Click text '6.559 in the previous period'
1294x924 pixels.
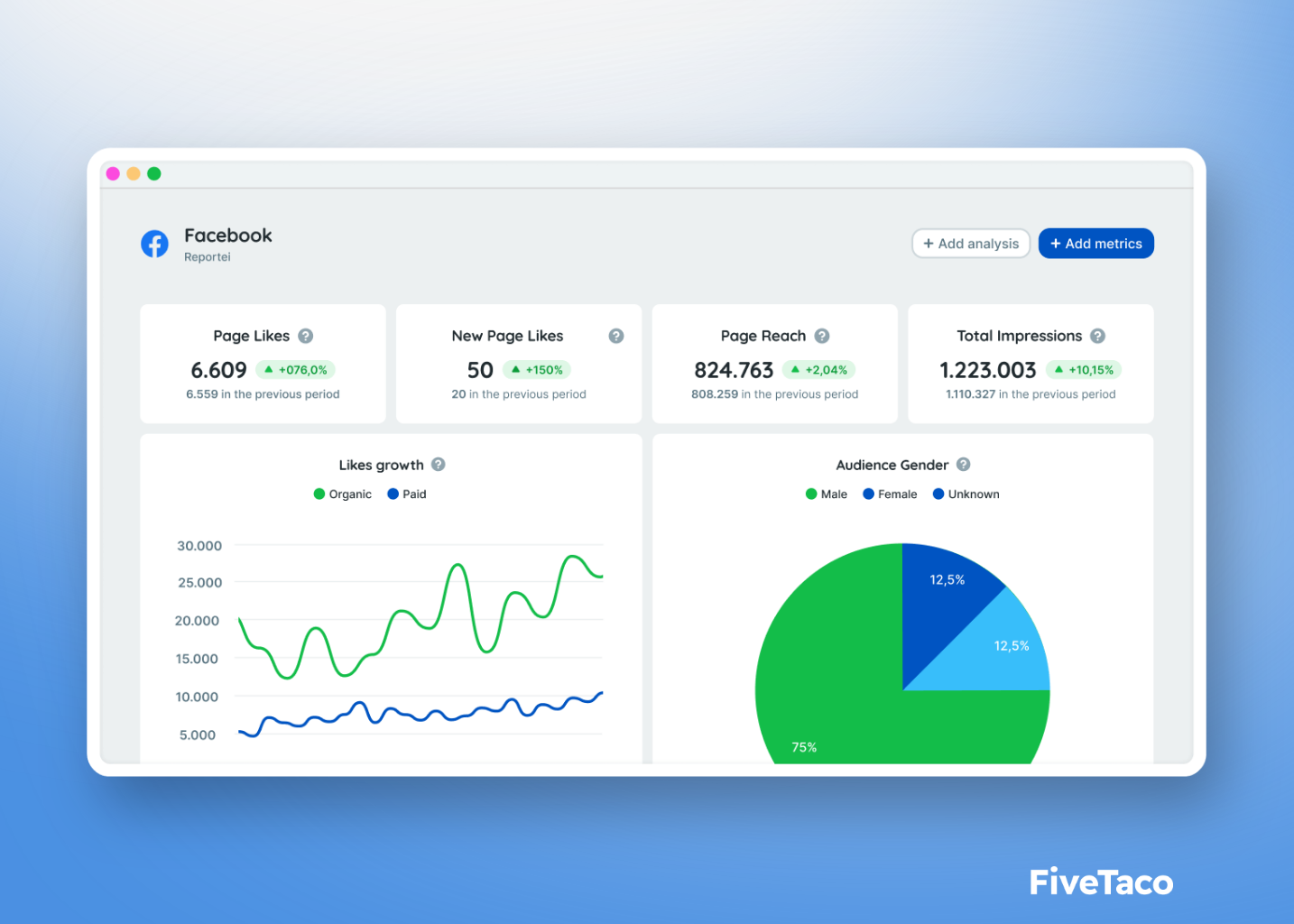(263, 394)
